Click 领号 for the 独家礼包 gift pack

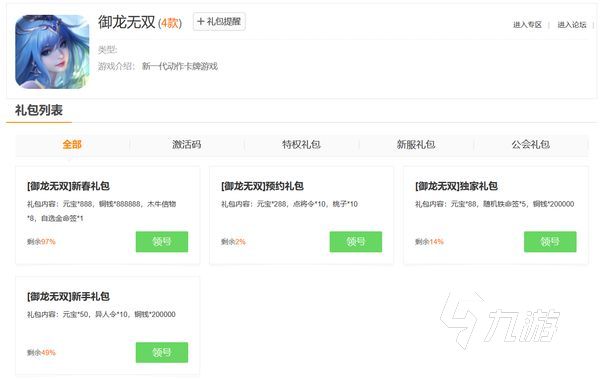[550, 241]
